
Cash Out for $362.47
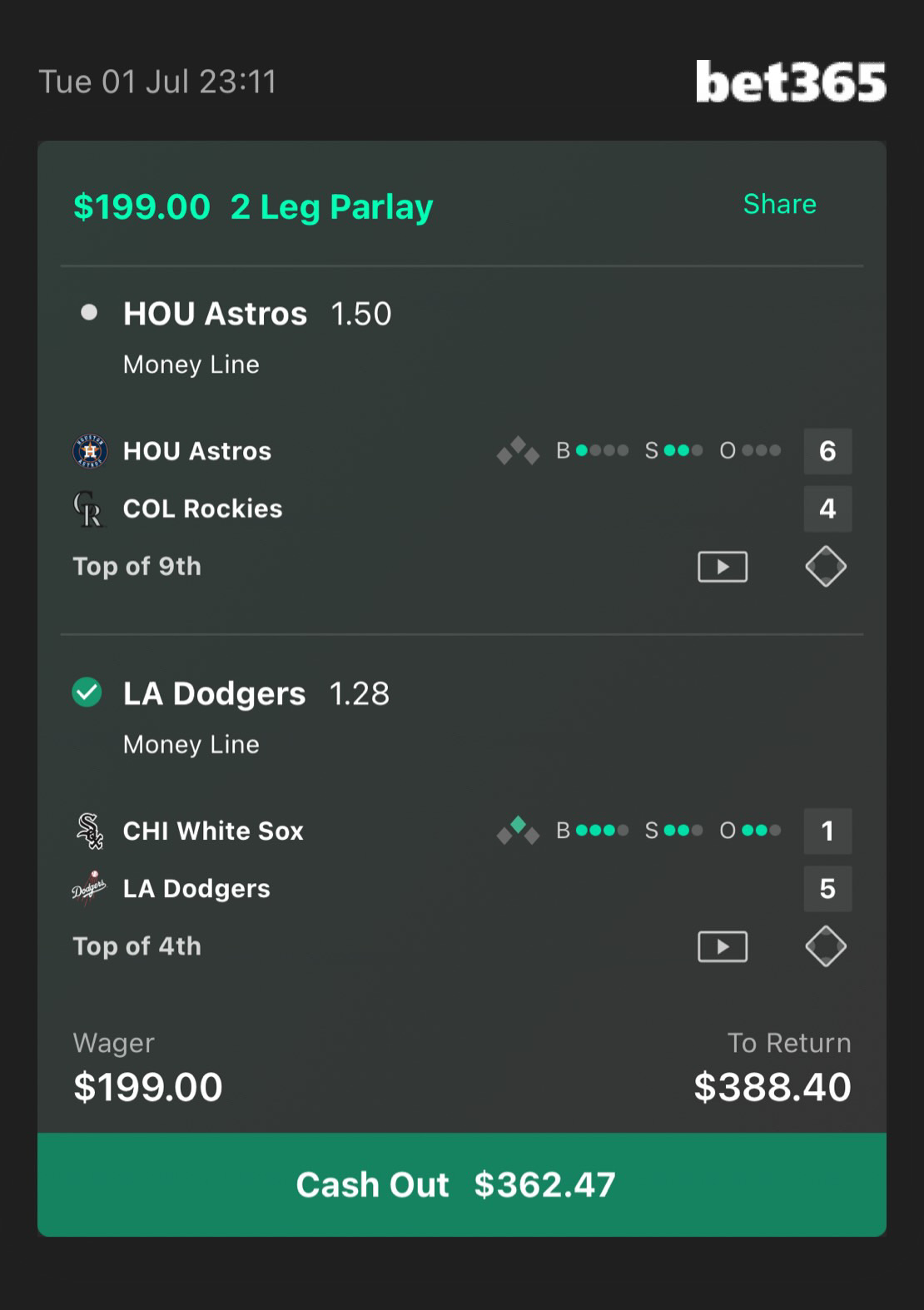coord(462,1184)
